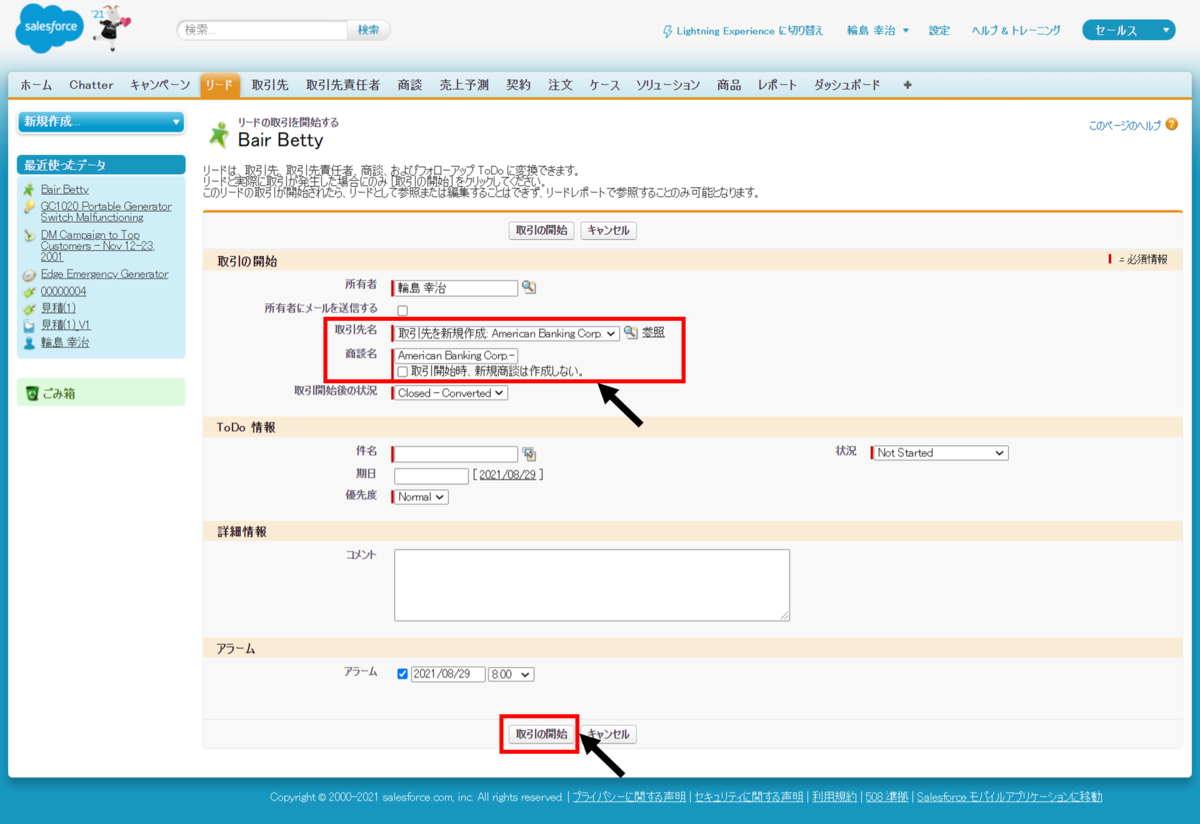This screenshot has height=824, width=1200.
Task: Click the GC1020 case icon in recent items
Action: [x=29, y=207]
